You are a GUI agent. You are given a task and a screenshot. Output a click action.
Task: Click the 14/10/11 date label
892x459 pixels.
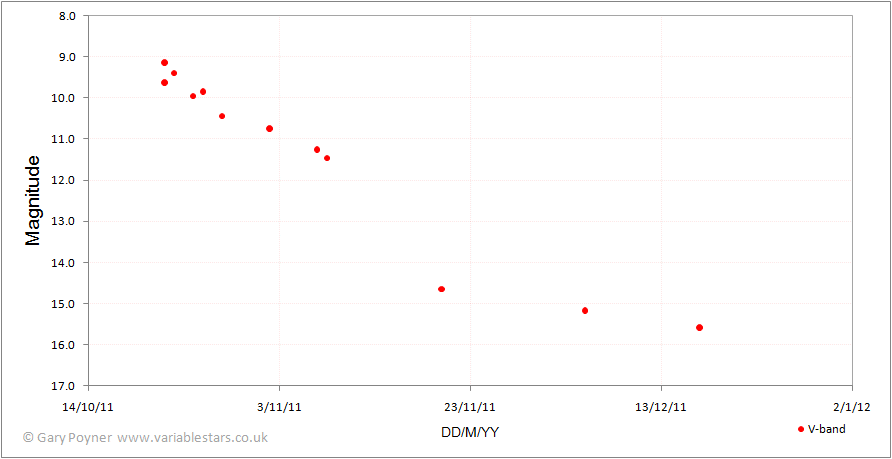[89, 407]
